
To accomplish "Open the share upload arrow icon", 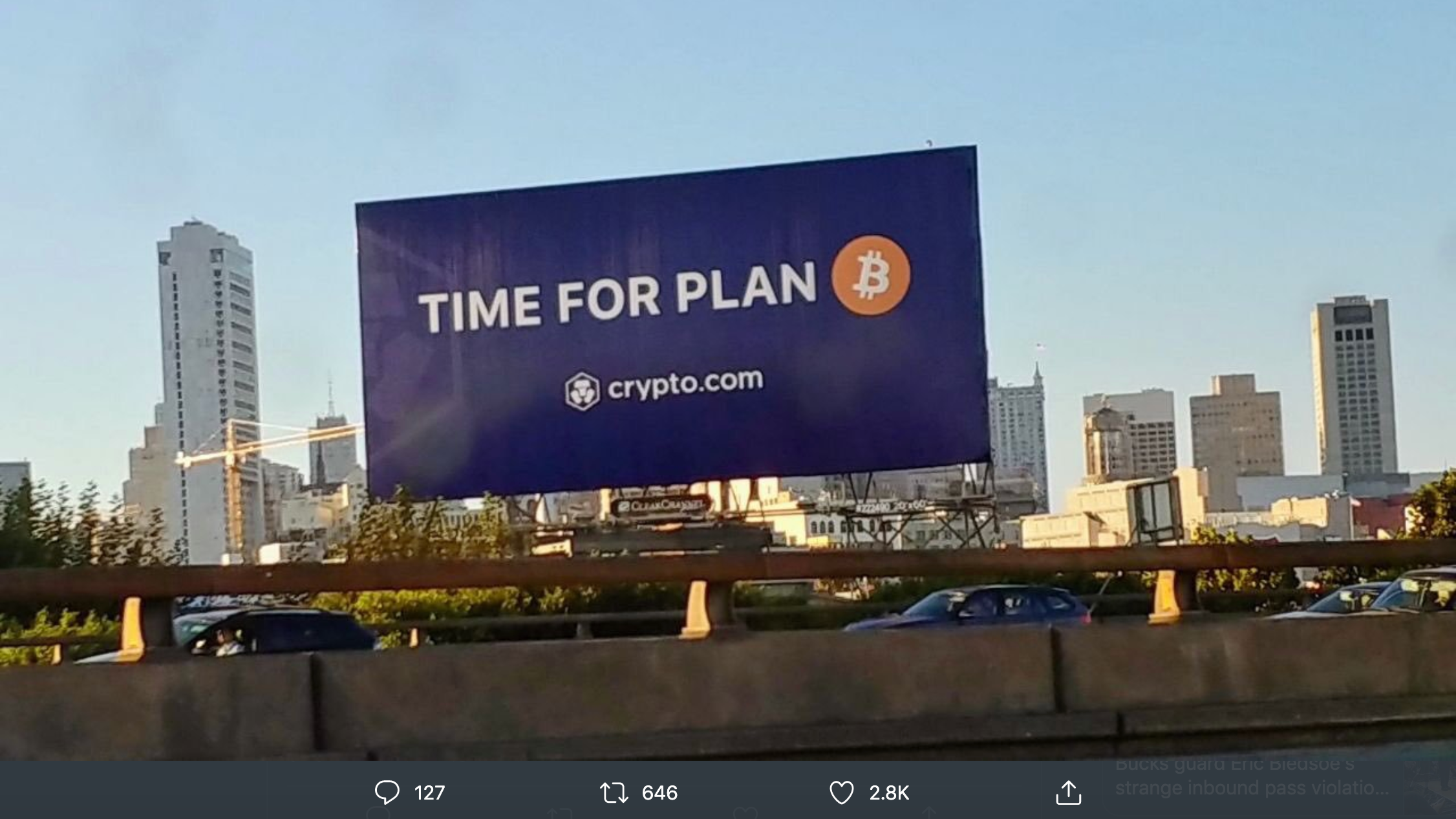I will tap(1068, 792).
